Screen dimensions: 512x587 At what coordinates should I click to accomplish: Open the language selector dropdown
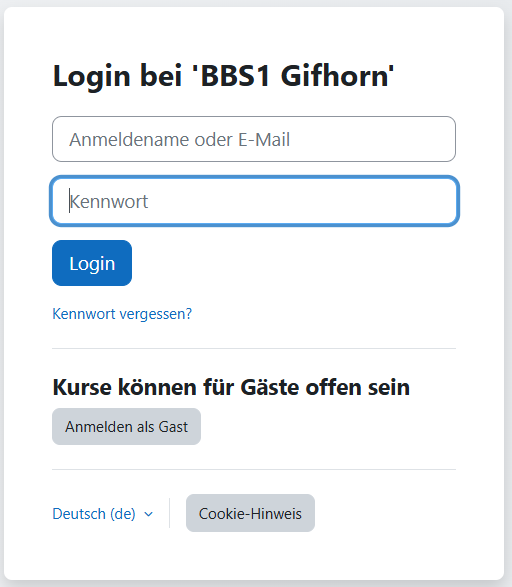coord(103,514)
